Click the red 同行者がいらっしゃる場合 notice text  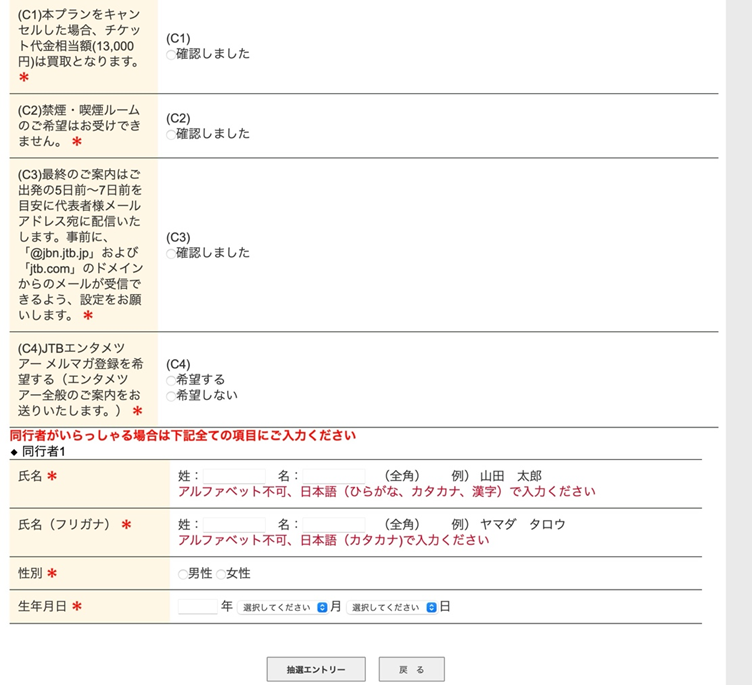point(182,436)
